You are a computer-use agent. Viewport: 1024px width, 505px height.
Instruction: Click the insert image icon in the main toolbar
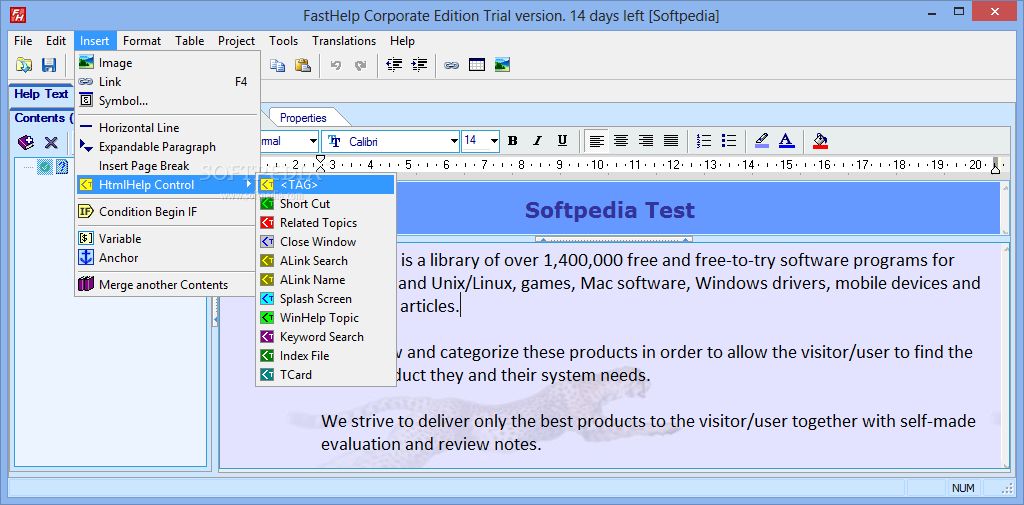point(502,65)
